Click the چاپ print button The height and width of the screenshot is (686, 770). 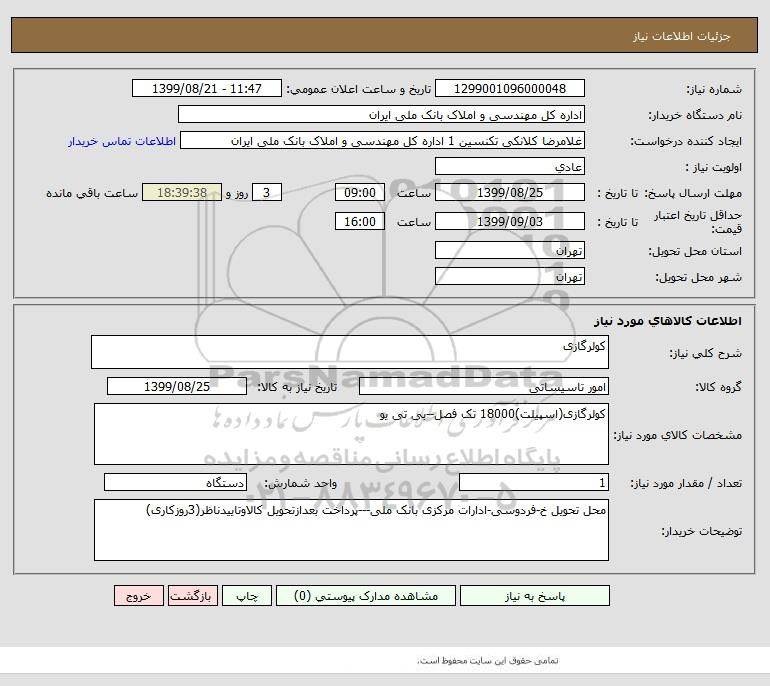[247, 596]
